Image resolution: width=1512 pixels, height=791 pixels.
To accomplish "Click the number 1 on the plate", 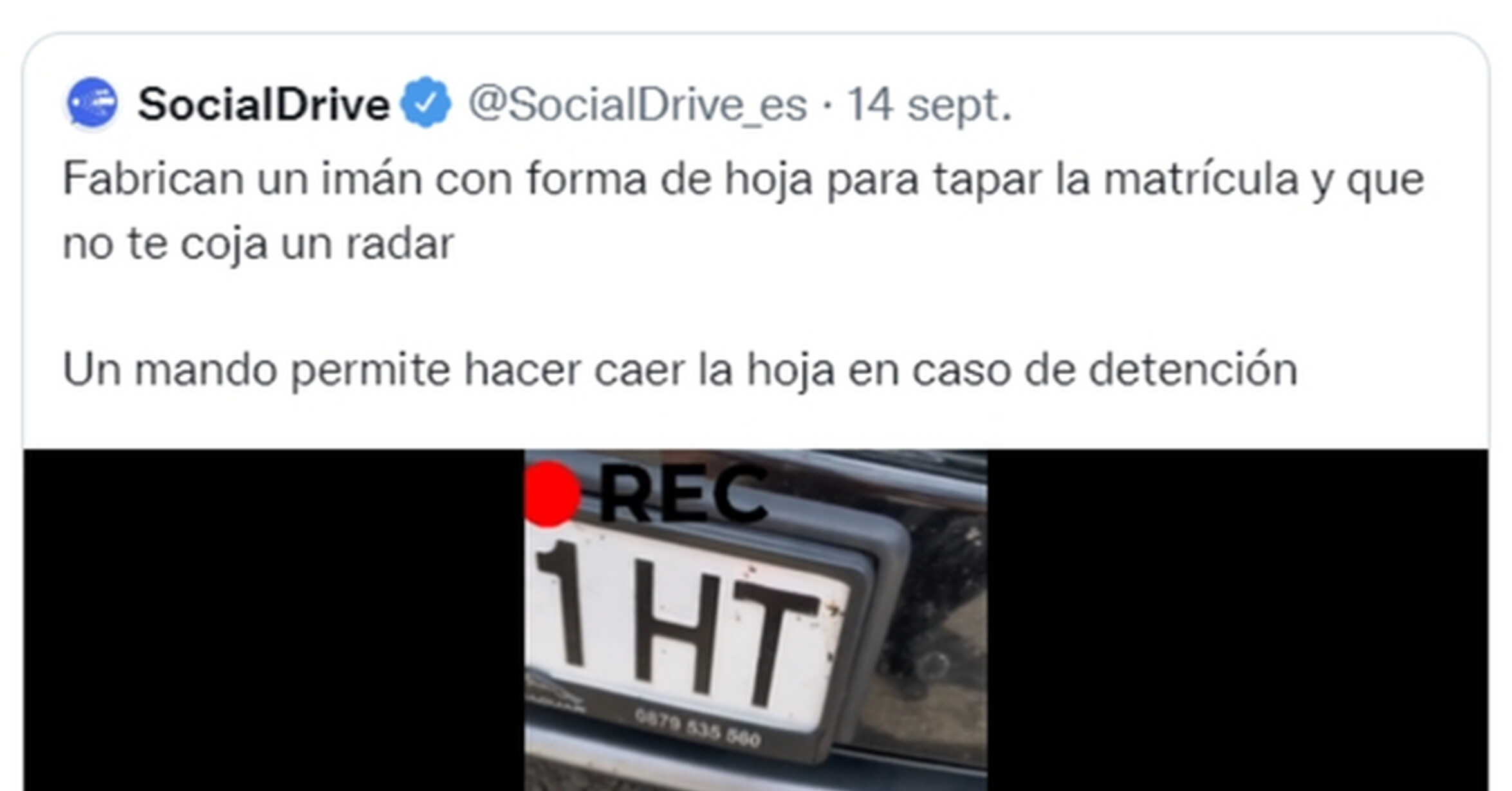I will pos(561,602).
